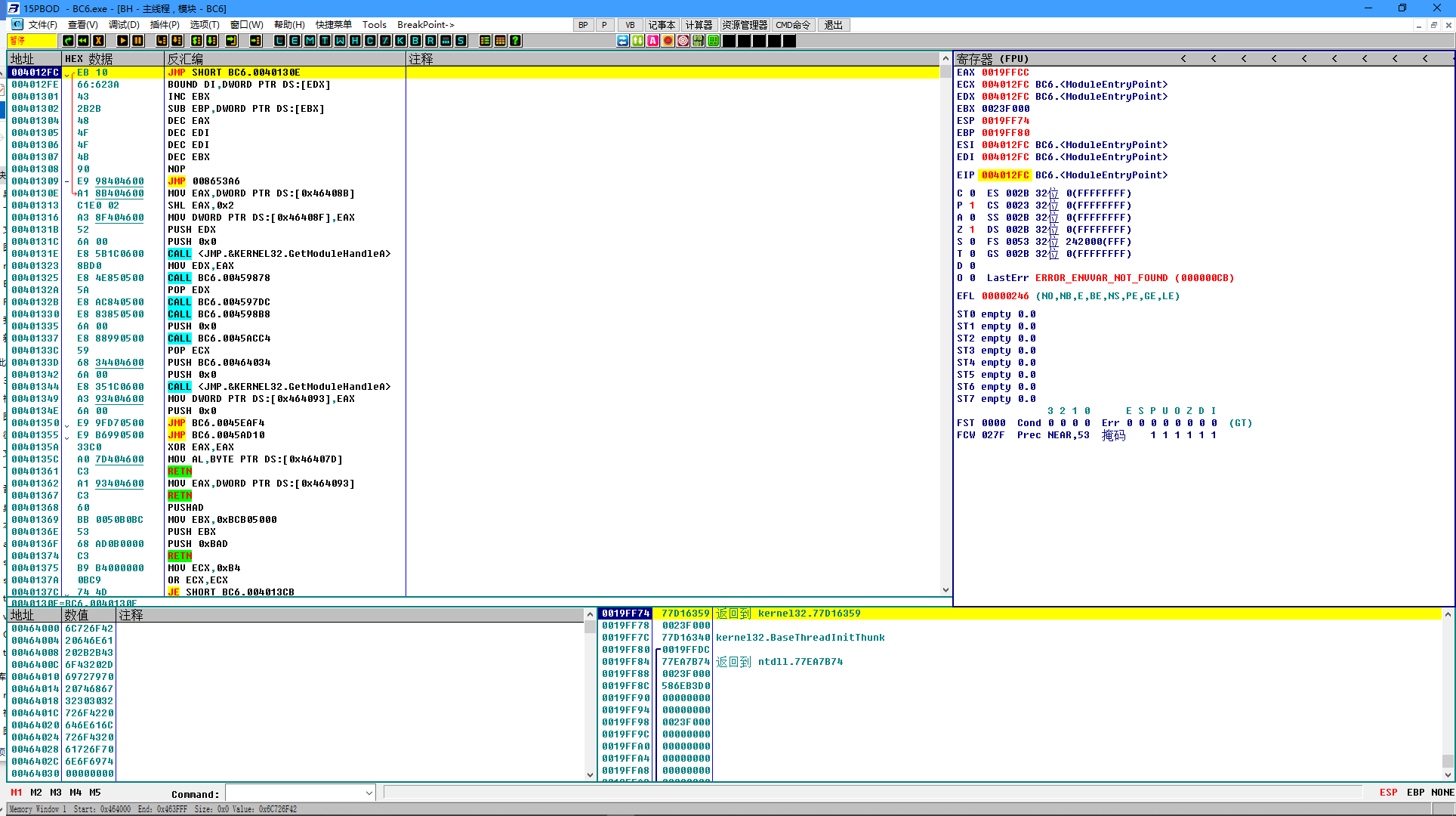Open the 快捷菜单 shortcut menu
Viewport: 1456px width, 816px height.
tap(333, 25)
